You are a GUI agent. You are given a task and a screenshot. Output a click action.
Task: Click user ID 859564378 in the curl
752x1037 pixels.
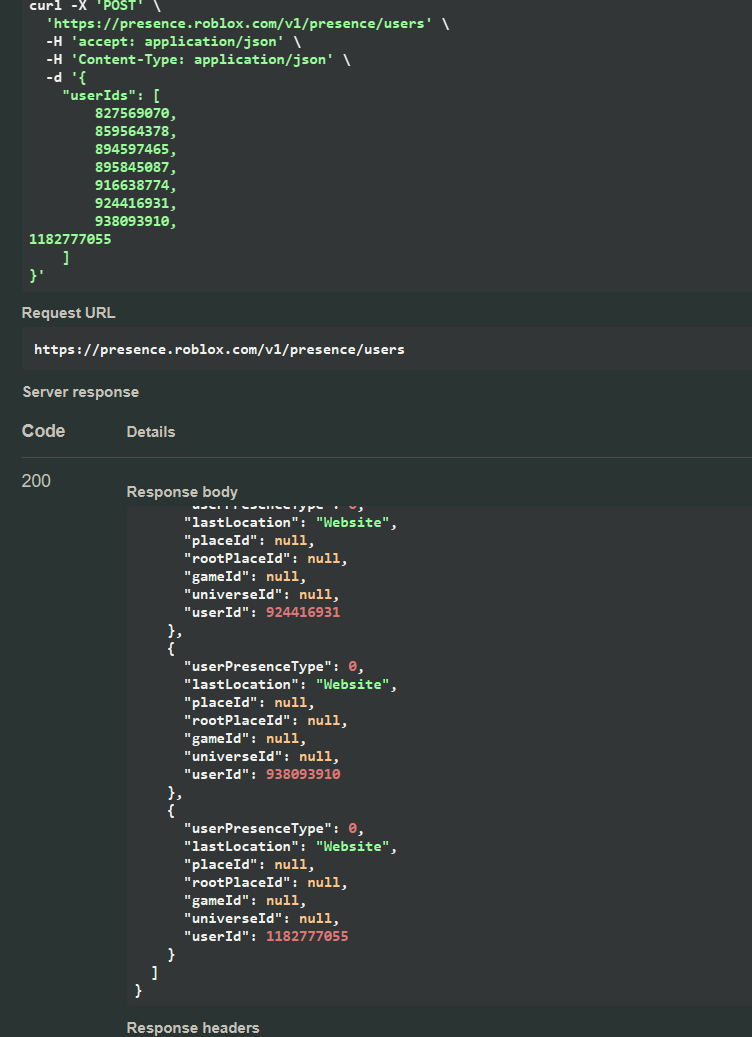coord(135,131)
